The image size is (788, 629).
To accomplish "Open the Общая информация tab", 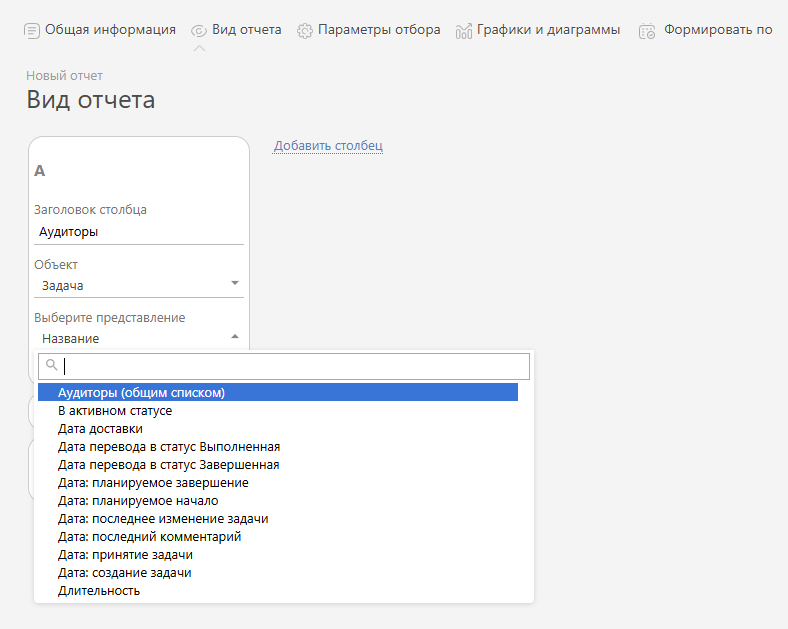I will [110, 30].
